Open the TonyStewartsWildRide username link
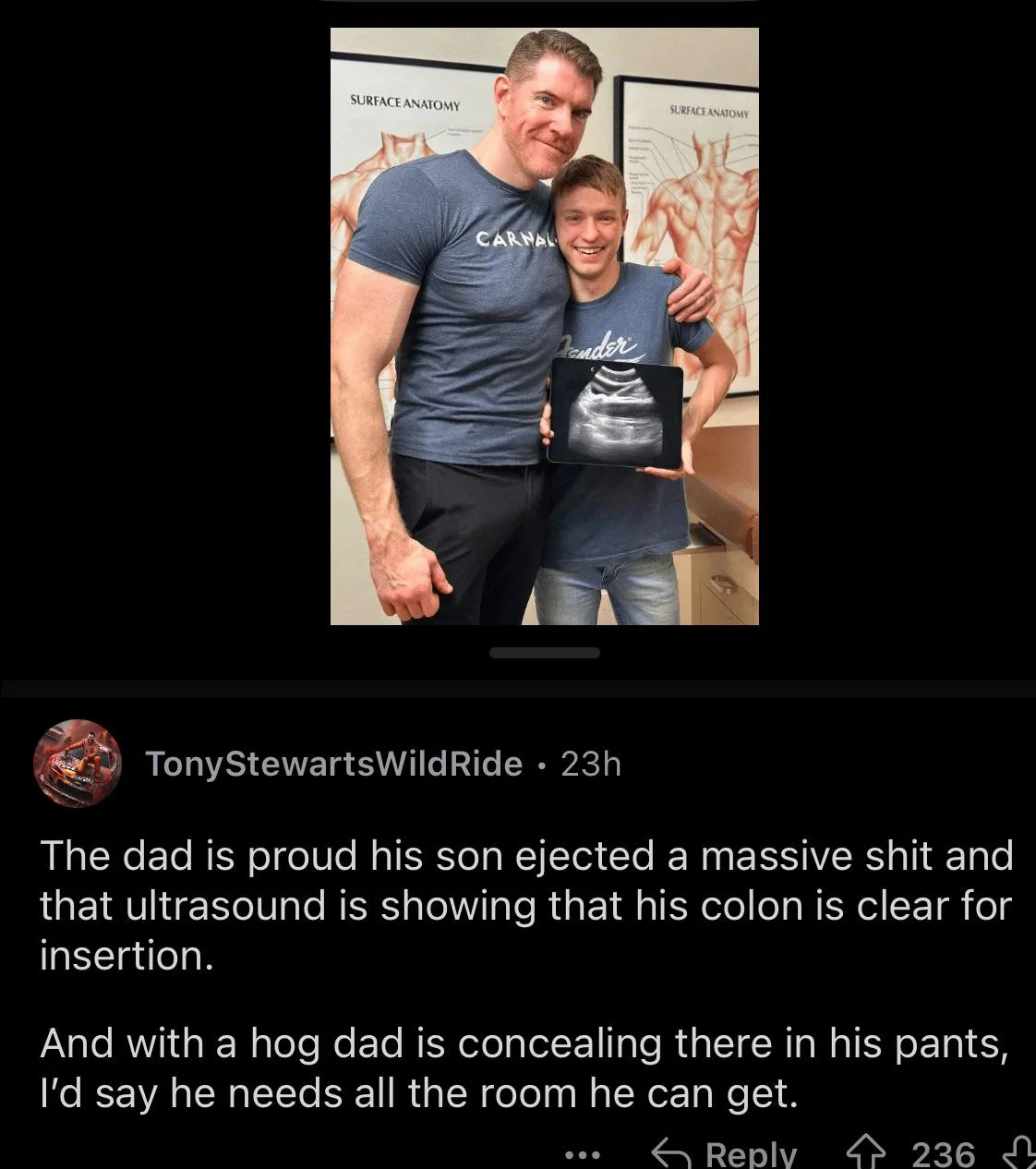Screen dimensions: 1036x1169 pyautogui.click(x=333, y=764)
